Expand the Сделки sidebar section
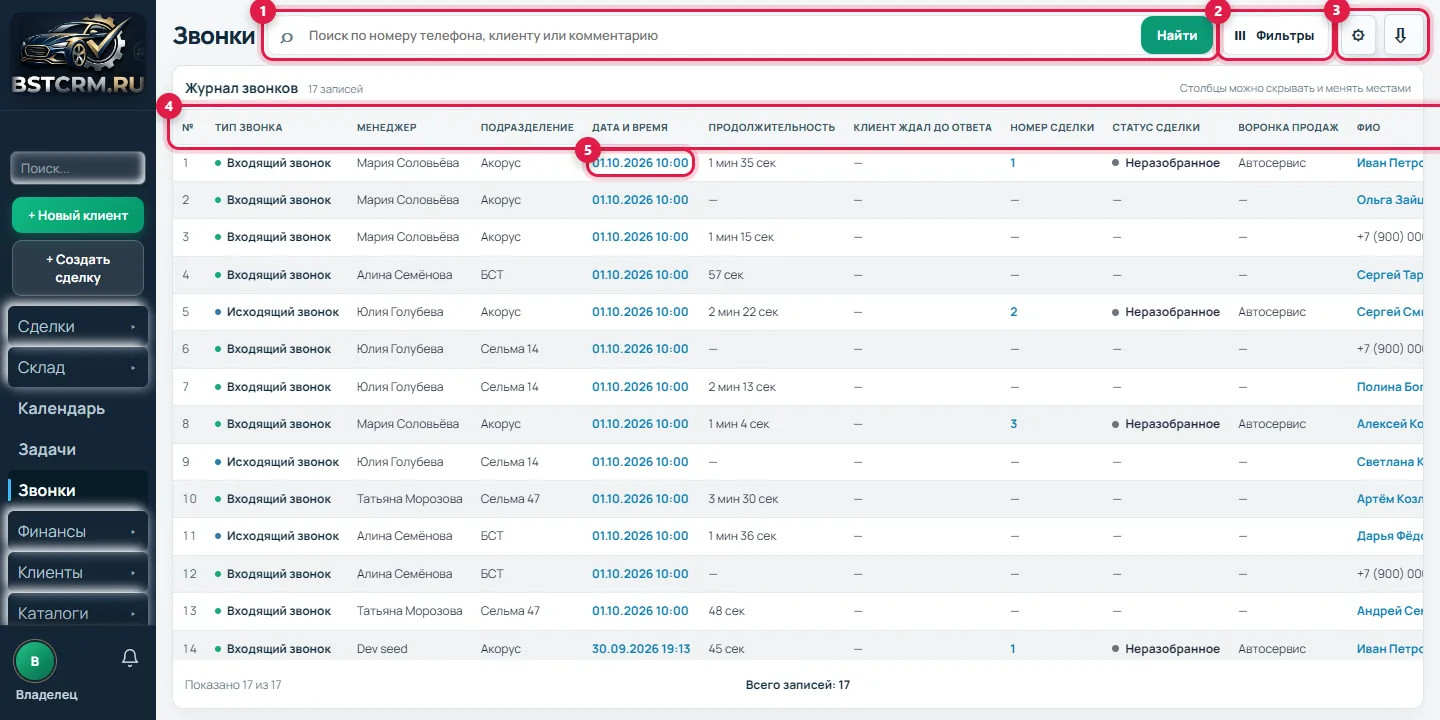The width and height of the screenshot is (1440, 720). pyautogui.click(x=78, y=326)
